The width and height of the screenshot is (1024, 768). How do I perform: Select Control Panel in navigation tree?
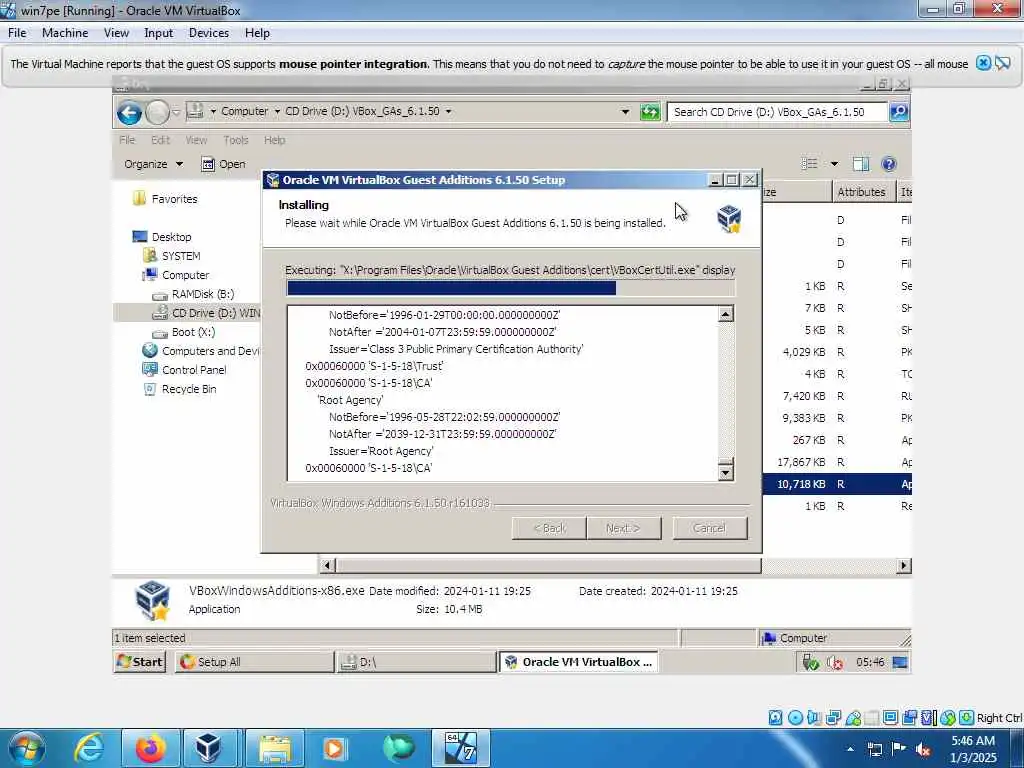194,370
